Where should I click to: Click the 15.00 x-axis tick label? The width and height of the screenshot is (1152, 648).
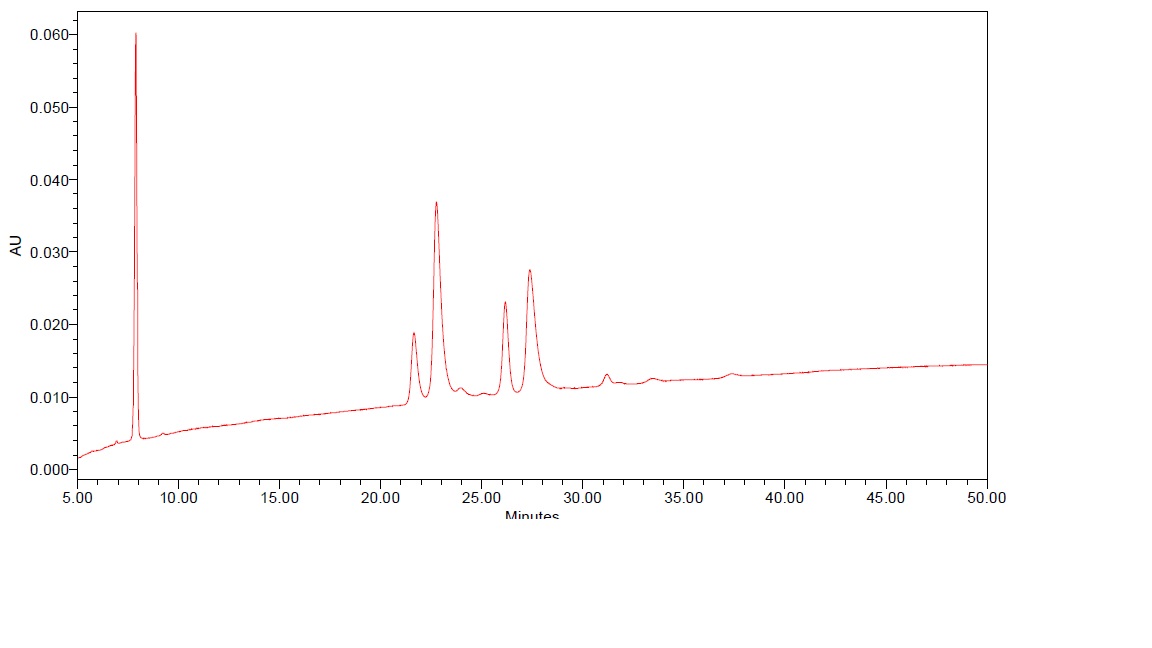click(280, 497)
